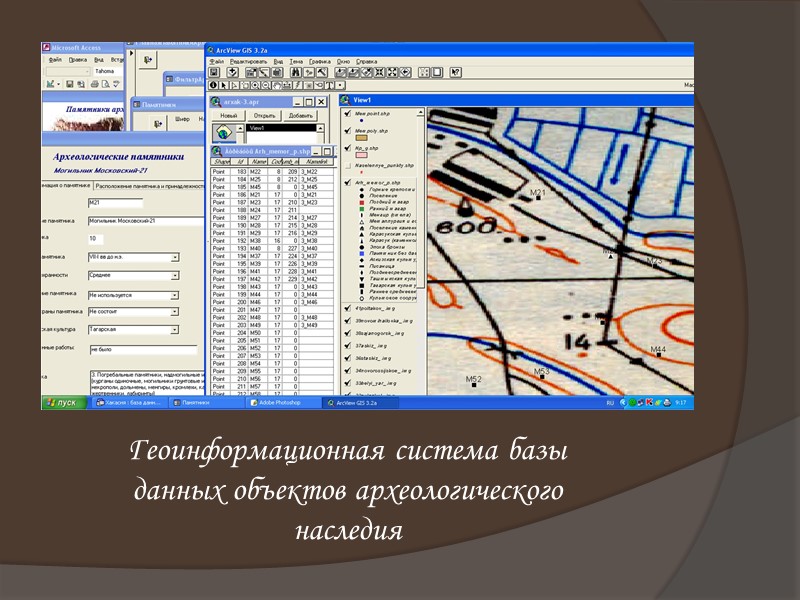Click the pink Kp_g.shp legend swatch

tap(361, 155)
